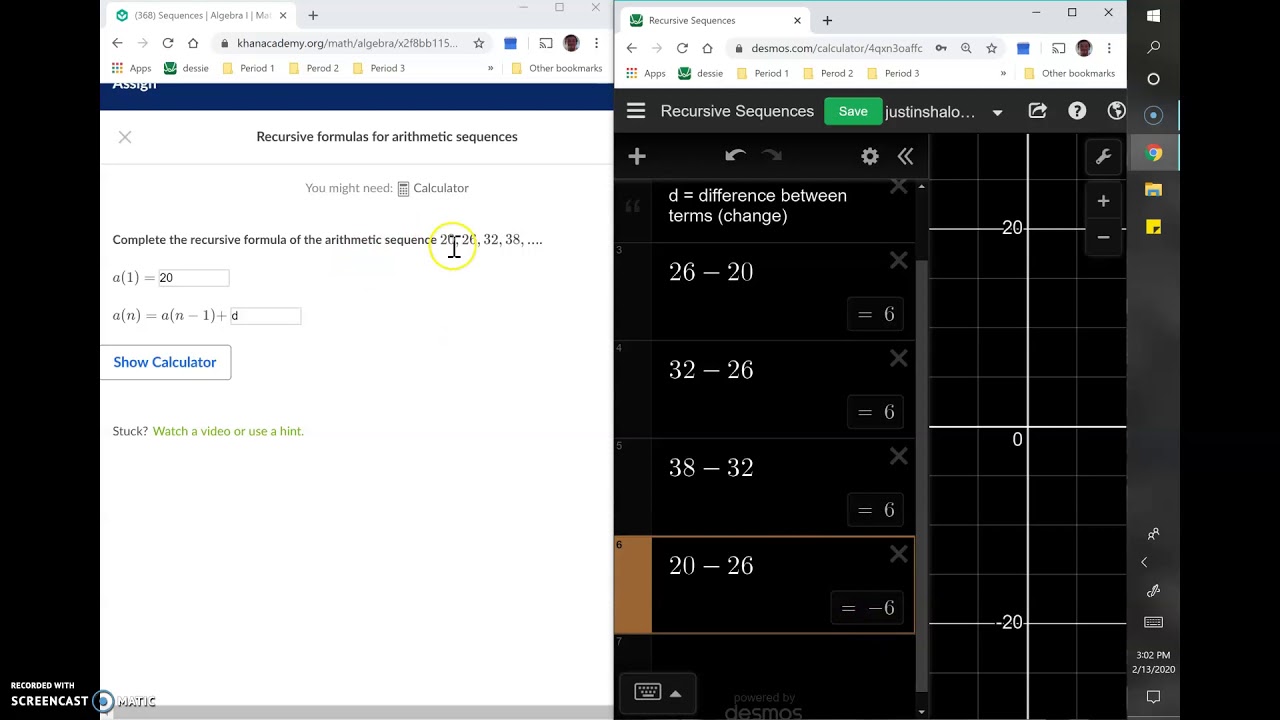The height and width of the screenshot is (720, 1280).
Task: Undo the last Desmos edit
Action: coord(735,155)
